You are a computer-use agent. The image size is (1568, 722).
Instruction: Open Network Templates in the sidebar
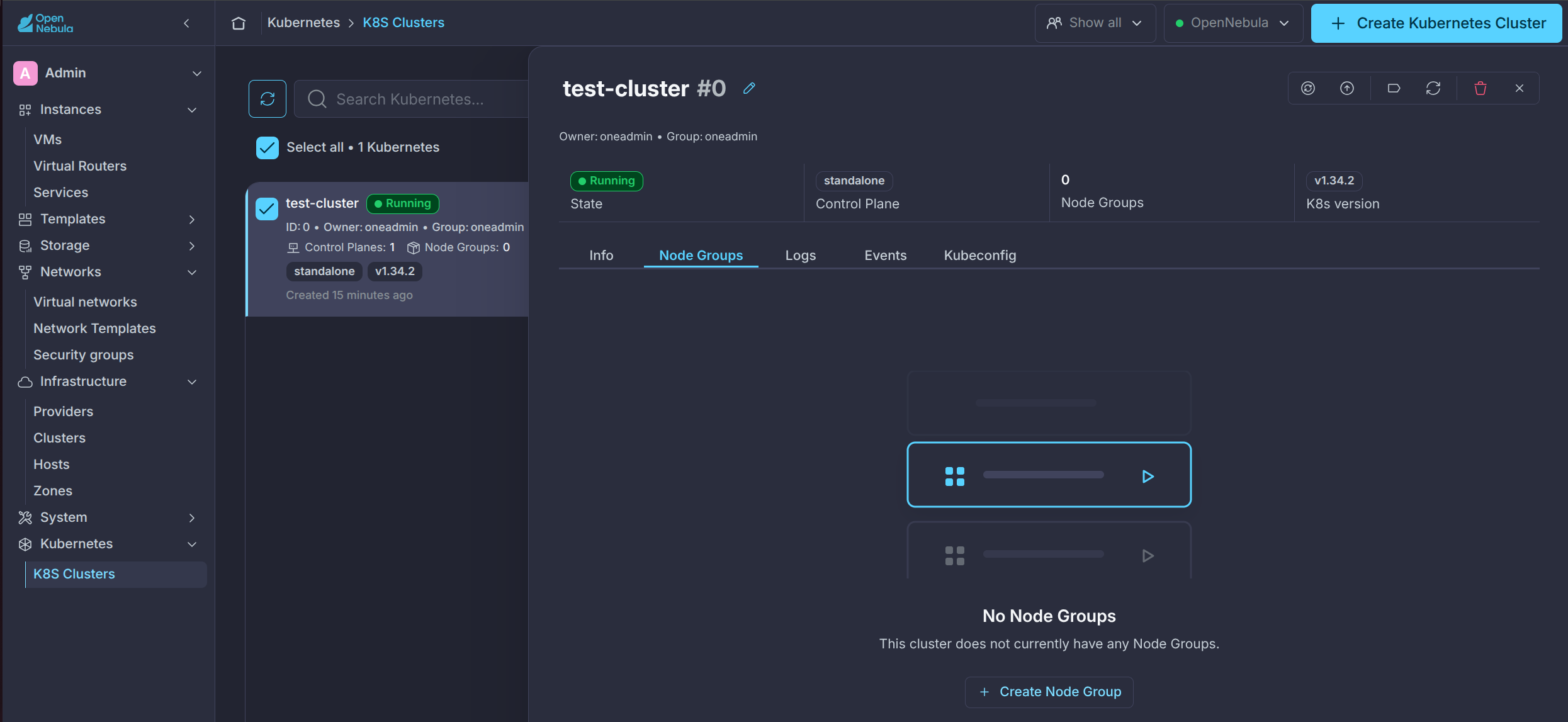[94, 329]
